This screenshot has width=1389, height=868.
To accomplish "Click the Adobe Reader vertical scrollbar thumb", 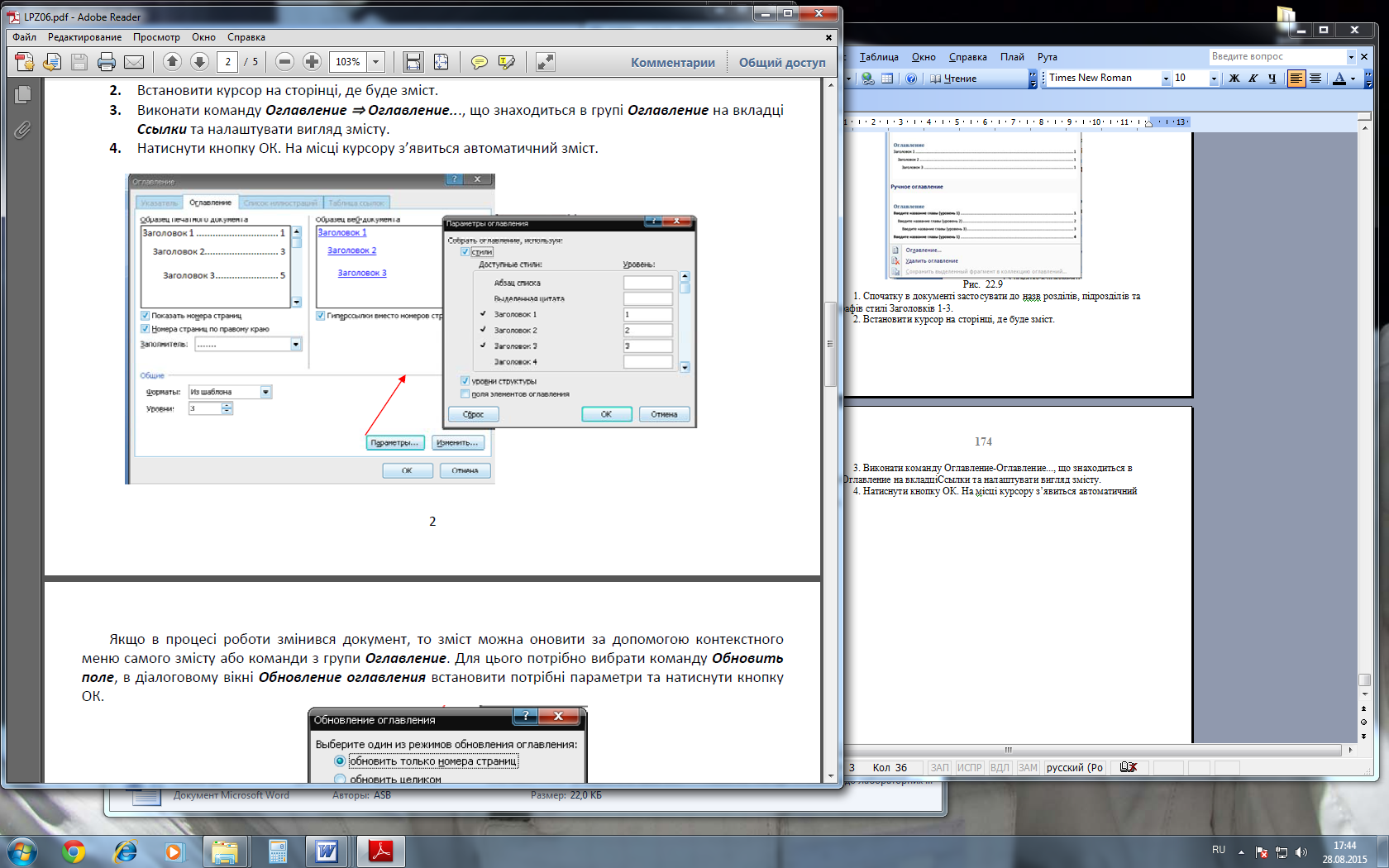I will 830,344.
